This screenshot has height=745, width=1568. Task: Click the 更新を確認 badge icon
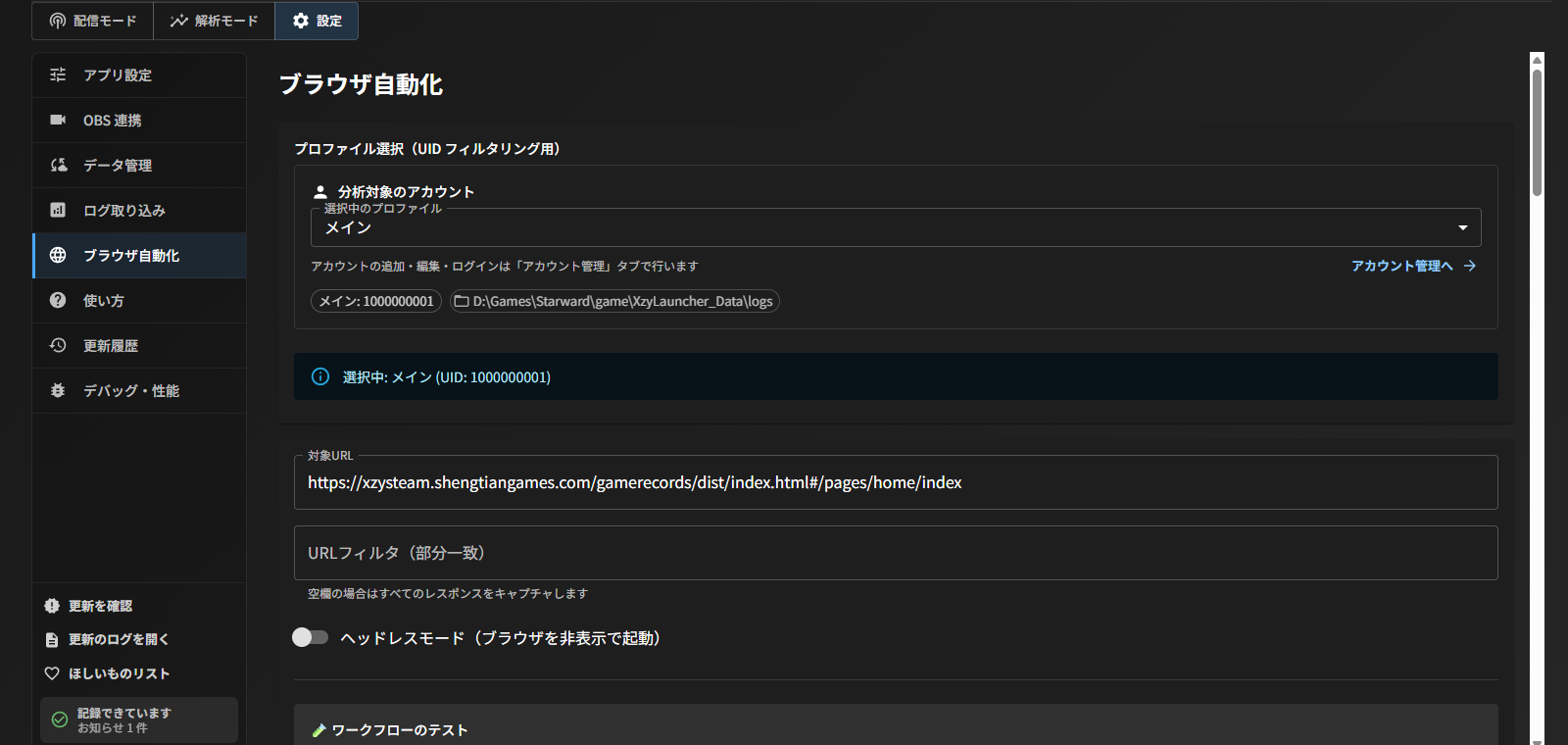52,606
